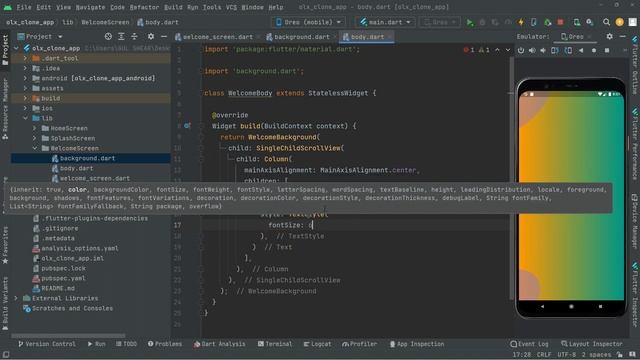Open Version Control tool window
Image resolution: width=640 pixels, height=360 pixels.
click(47, 344)
